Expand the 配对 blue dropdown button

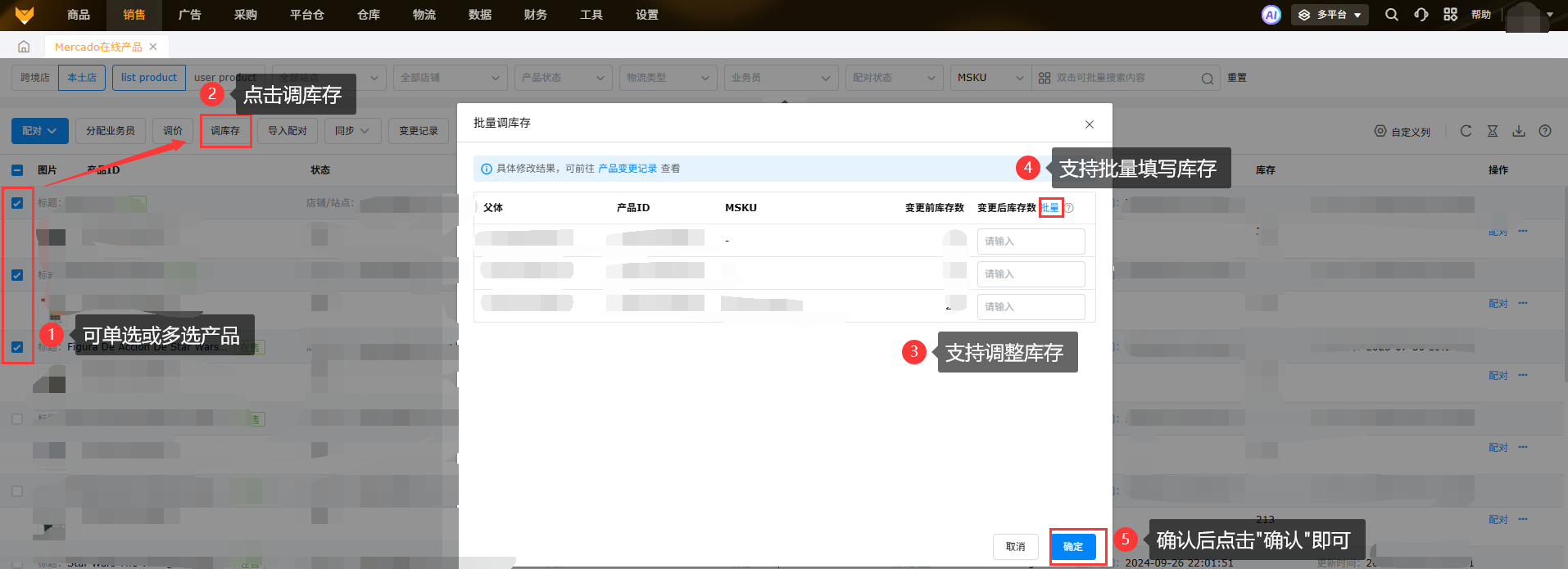click(39, 131)
